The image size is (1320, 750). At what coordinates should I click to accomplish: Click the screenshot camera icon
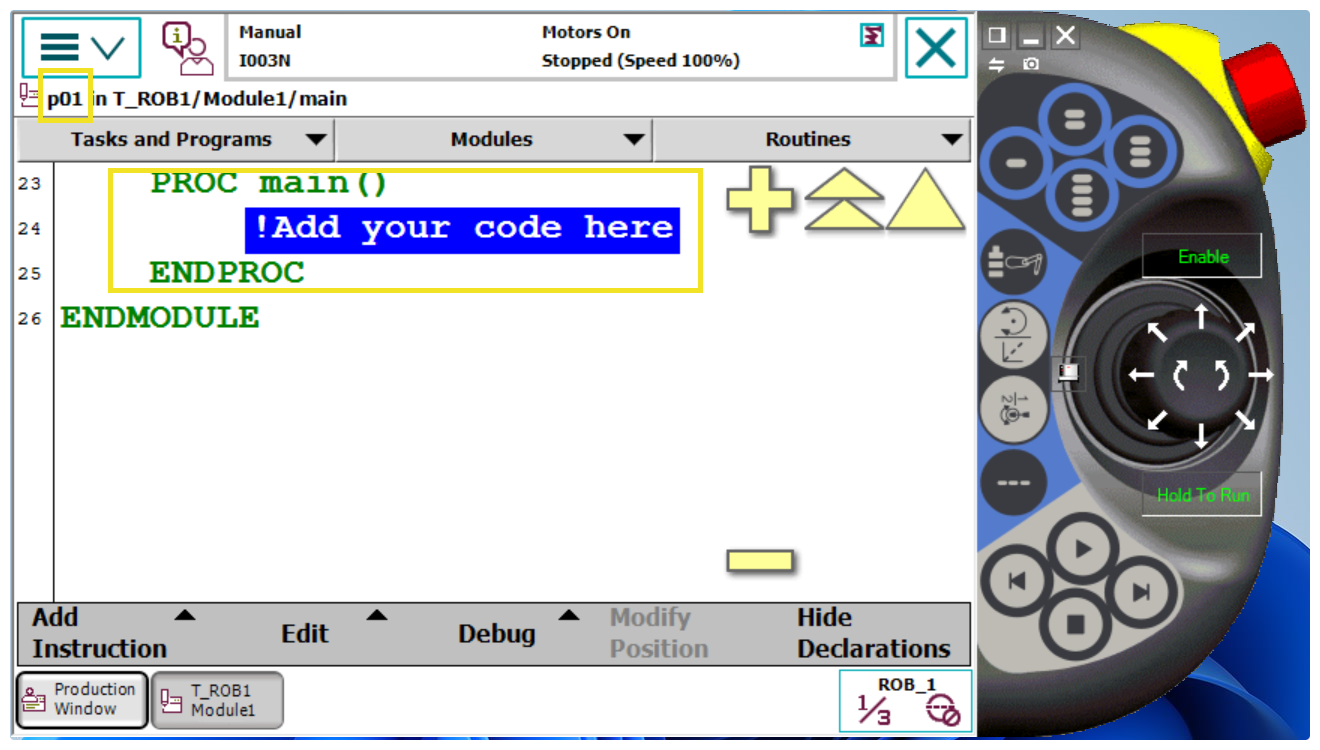tap(1031, 64)
